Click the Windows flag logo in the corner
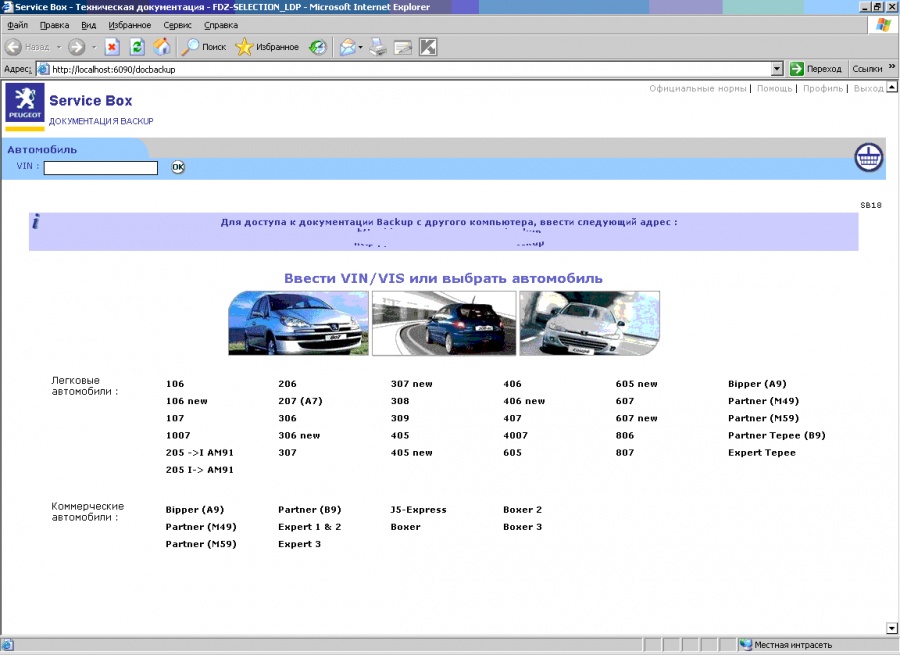900x655 pixels. coord(883,25)
